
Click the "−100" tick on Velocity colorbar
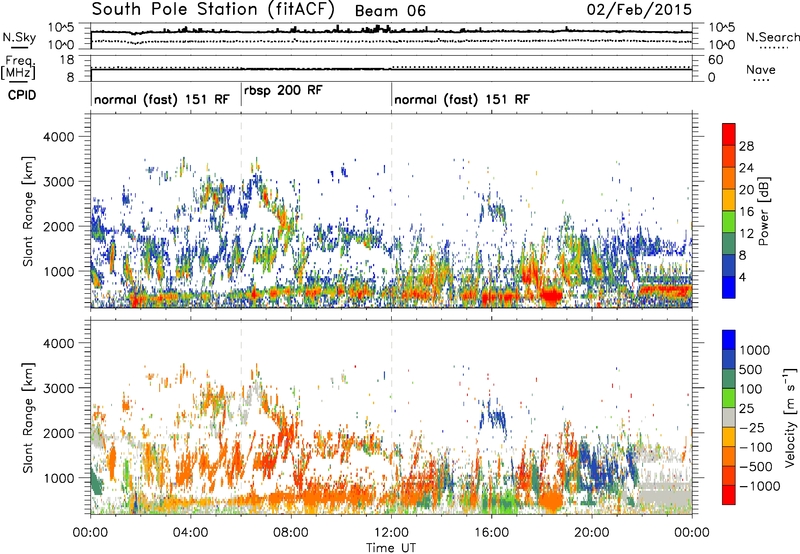pos(756,447)
